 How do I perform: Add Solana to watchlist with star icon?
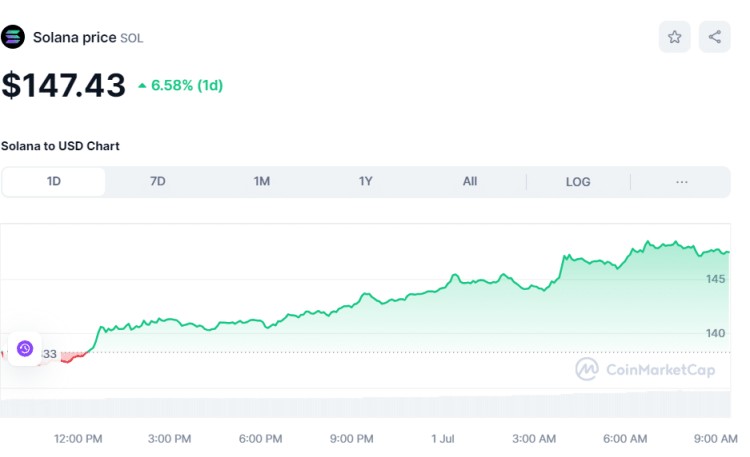674,37
